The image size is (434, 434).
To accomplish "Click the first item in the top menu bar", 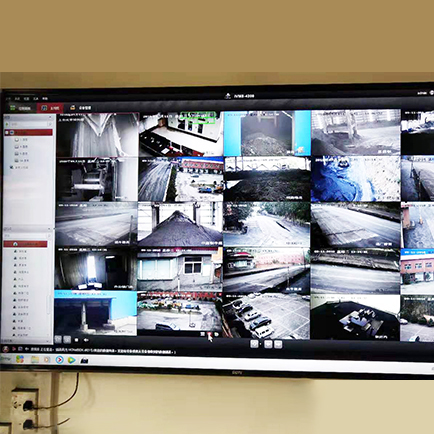I will tap(8, 99).
